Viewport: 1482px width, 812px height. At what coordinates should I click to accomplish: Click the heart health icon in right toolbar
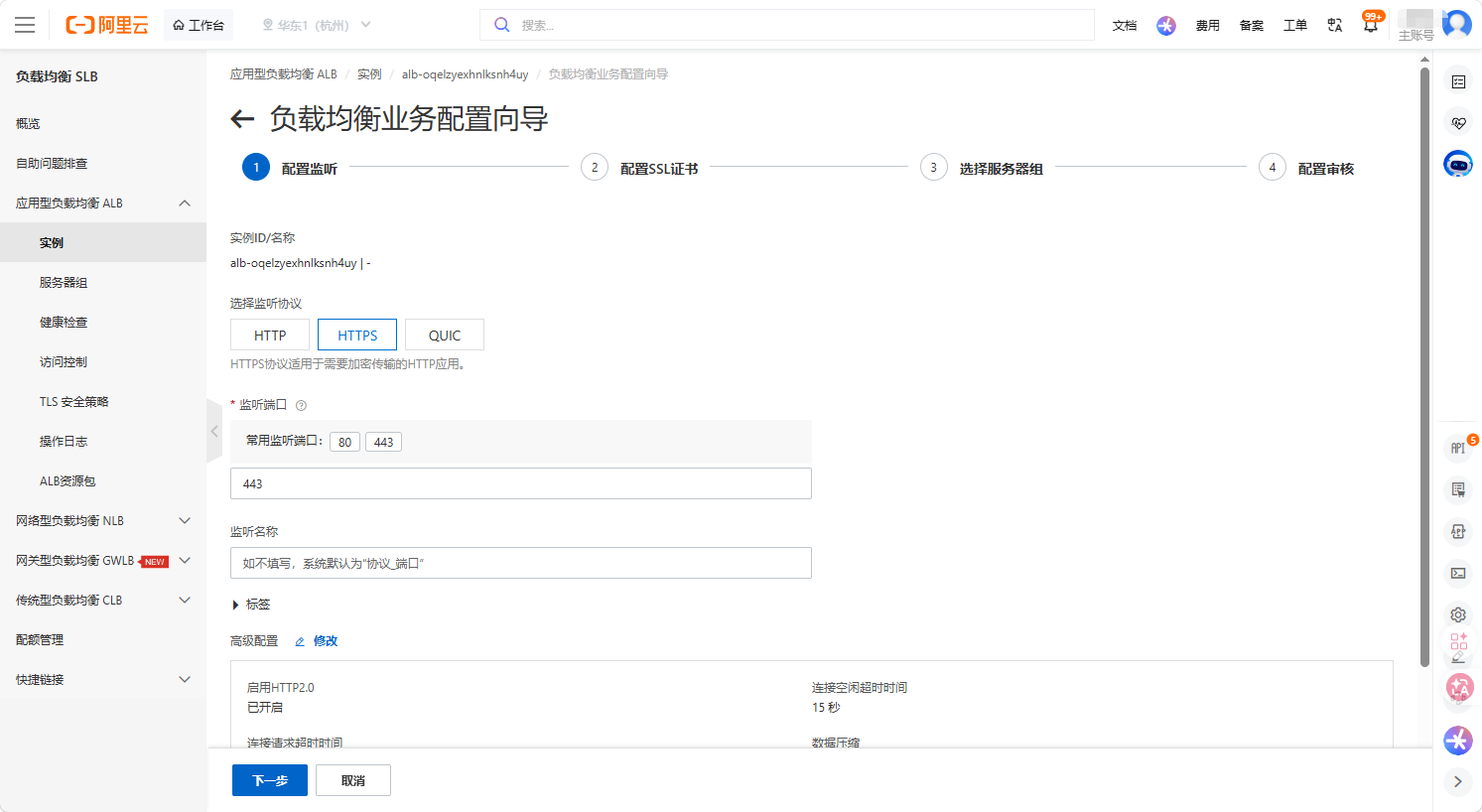[1458, 123]
